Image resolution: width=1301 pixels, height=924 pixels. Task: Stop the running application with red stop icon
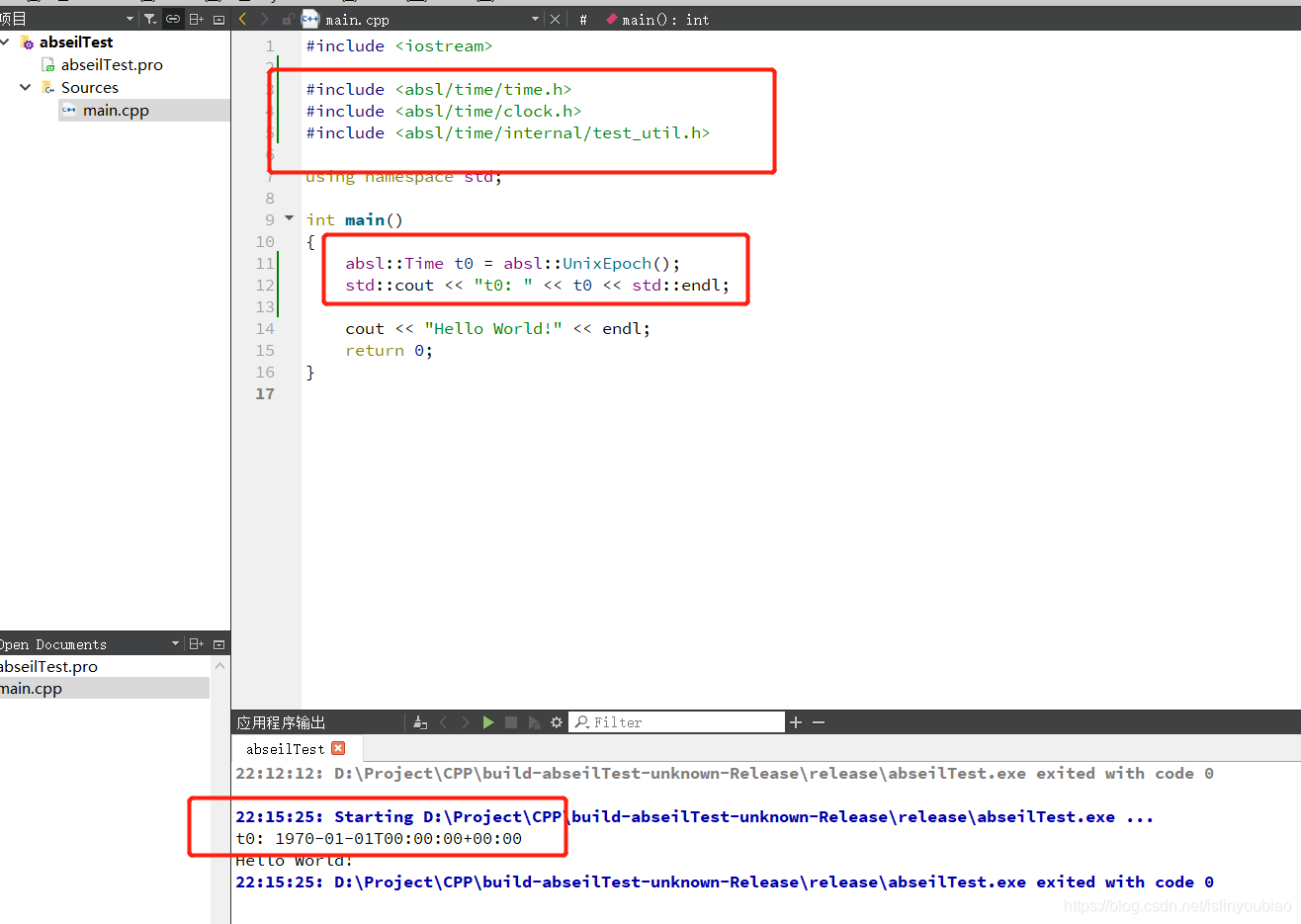pos(512,722)
